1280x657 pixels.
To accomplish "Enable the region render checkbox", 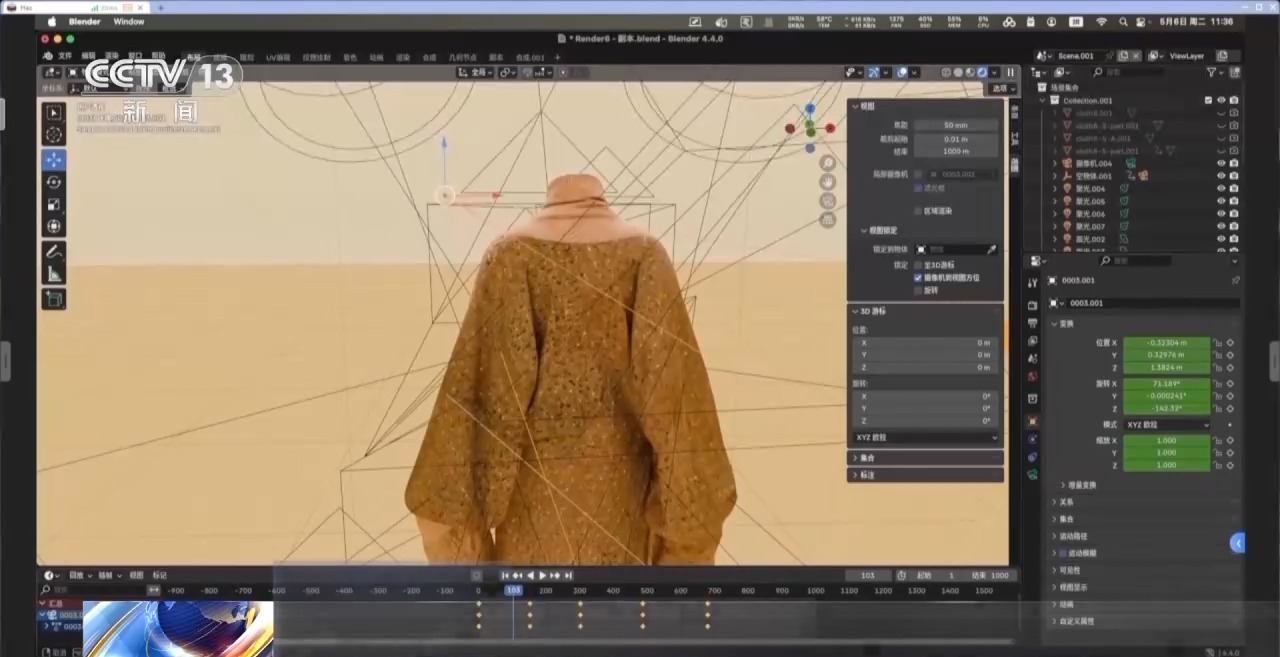I will coord(918,211).
